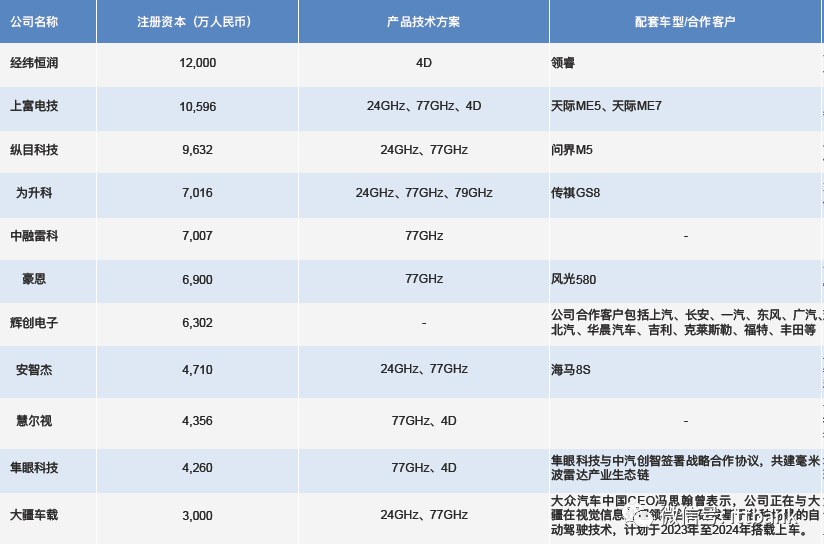Image resolution: width=824 pixels, height=552 pixels.
Task: Click capital value 6,302
Action: click(x=198, y=323)
